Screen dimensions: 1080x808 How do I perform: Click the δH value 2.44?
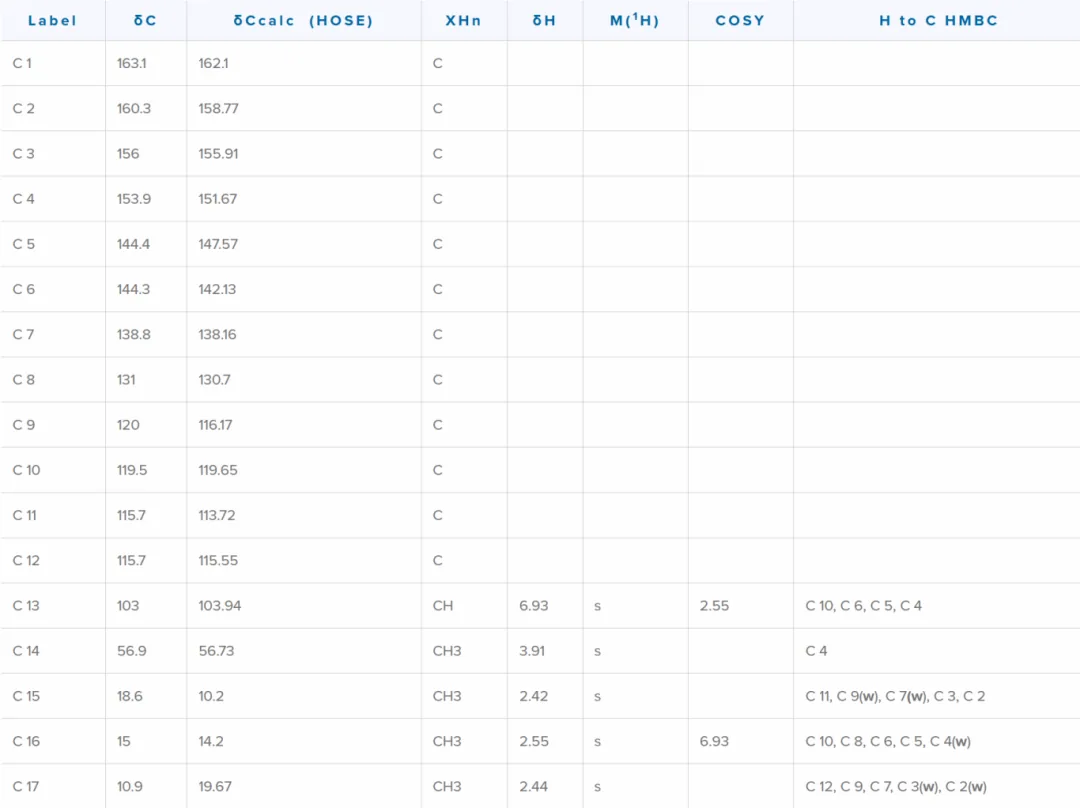(x=534, y=787)
